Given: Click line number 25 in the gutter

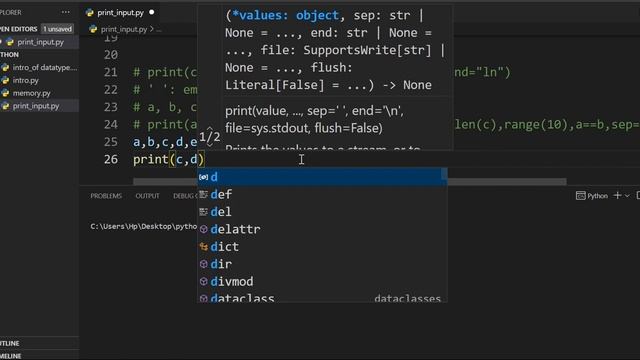Looking at the screenshot, I should tap(111, 142).
